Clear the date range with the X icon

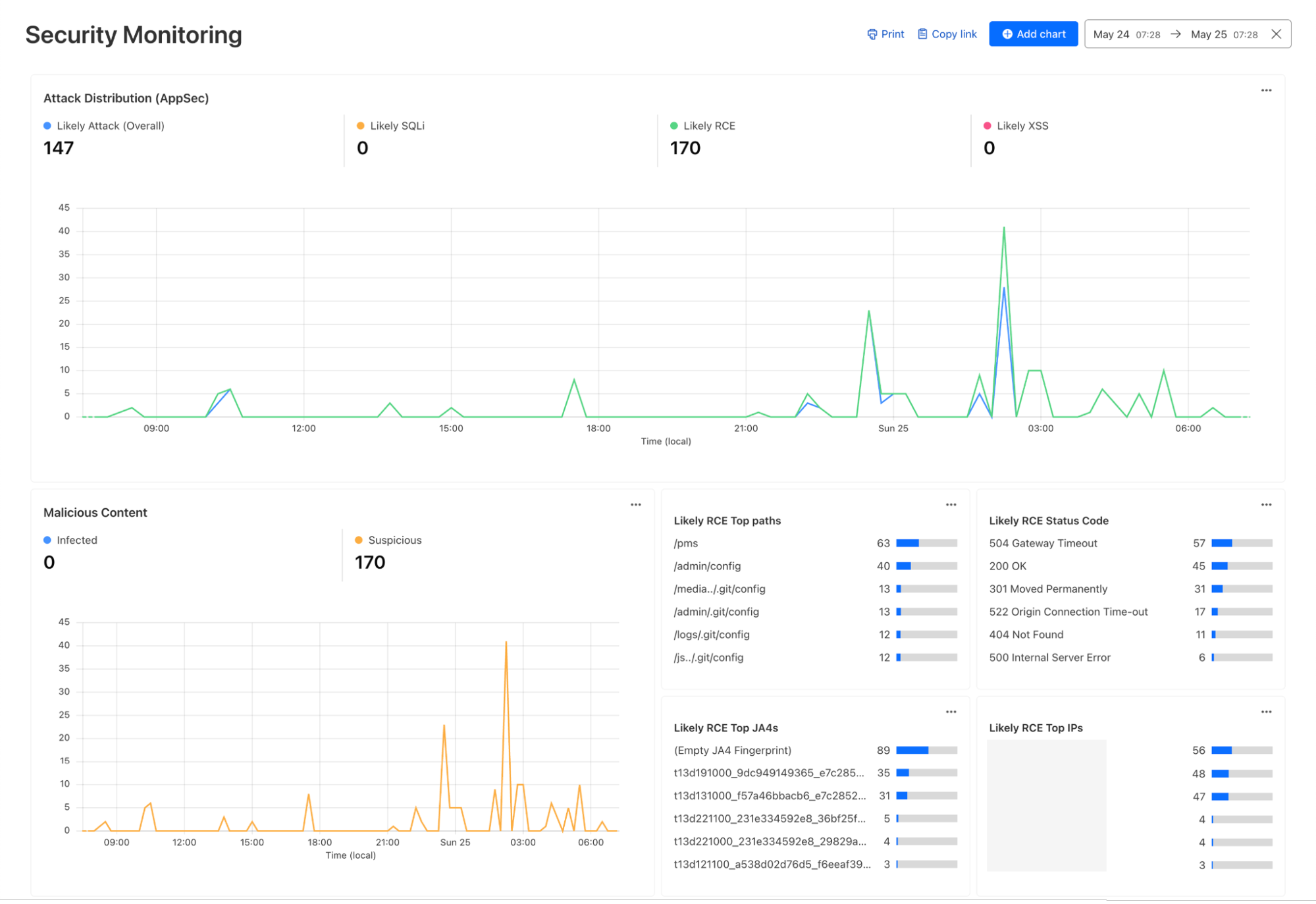click(1276, 34)
